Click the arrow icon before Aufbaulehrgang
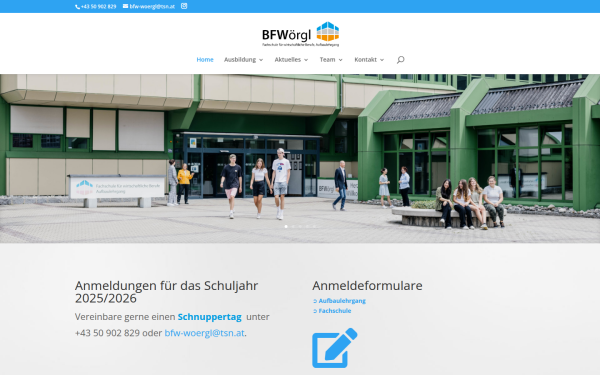This screenshot has height=375, width=600. coord(315,301)
